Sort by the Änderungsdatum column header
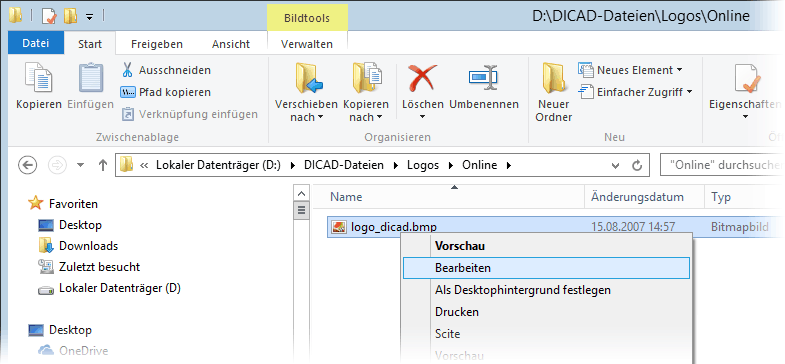 (x=637, y=197)
